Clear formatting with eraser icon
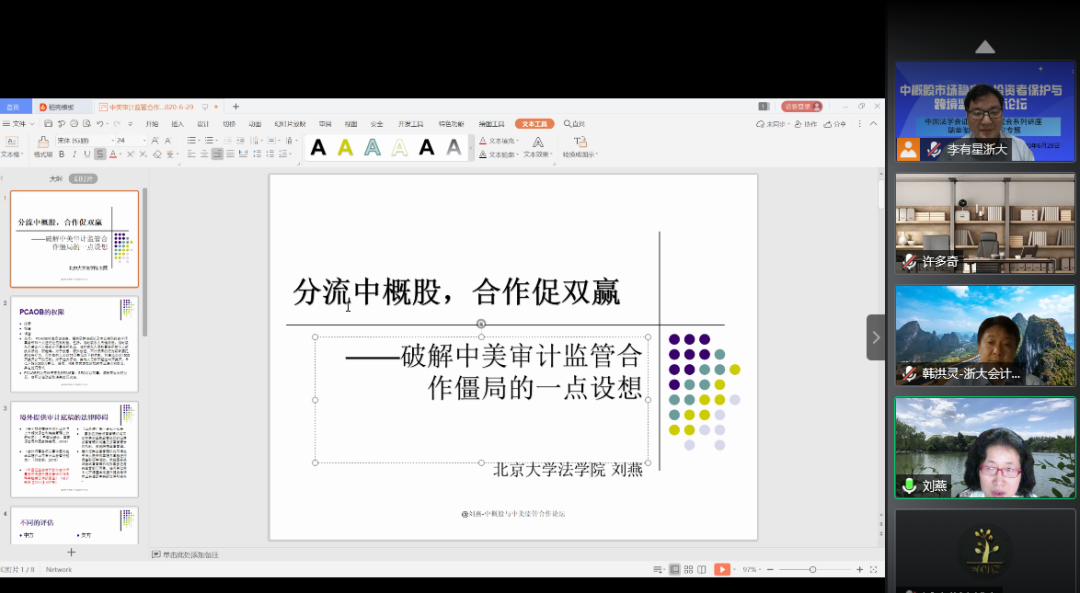Image resolution: width=1080 pixels, height=593 pixels. [x=157, y=154]
